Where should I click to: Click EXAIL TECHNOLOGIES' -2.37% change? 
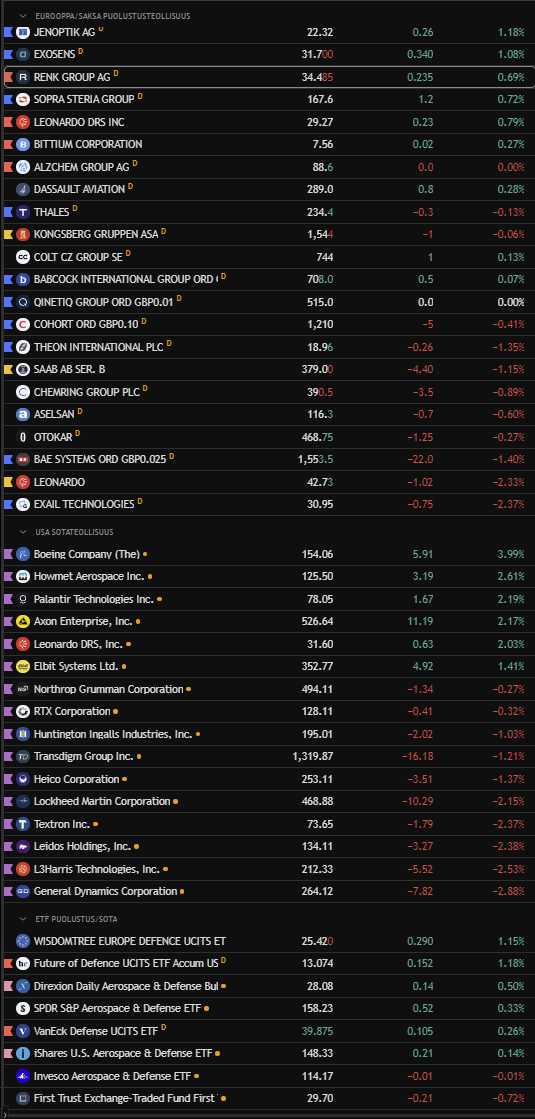(509, 504)
